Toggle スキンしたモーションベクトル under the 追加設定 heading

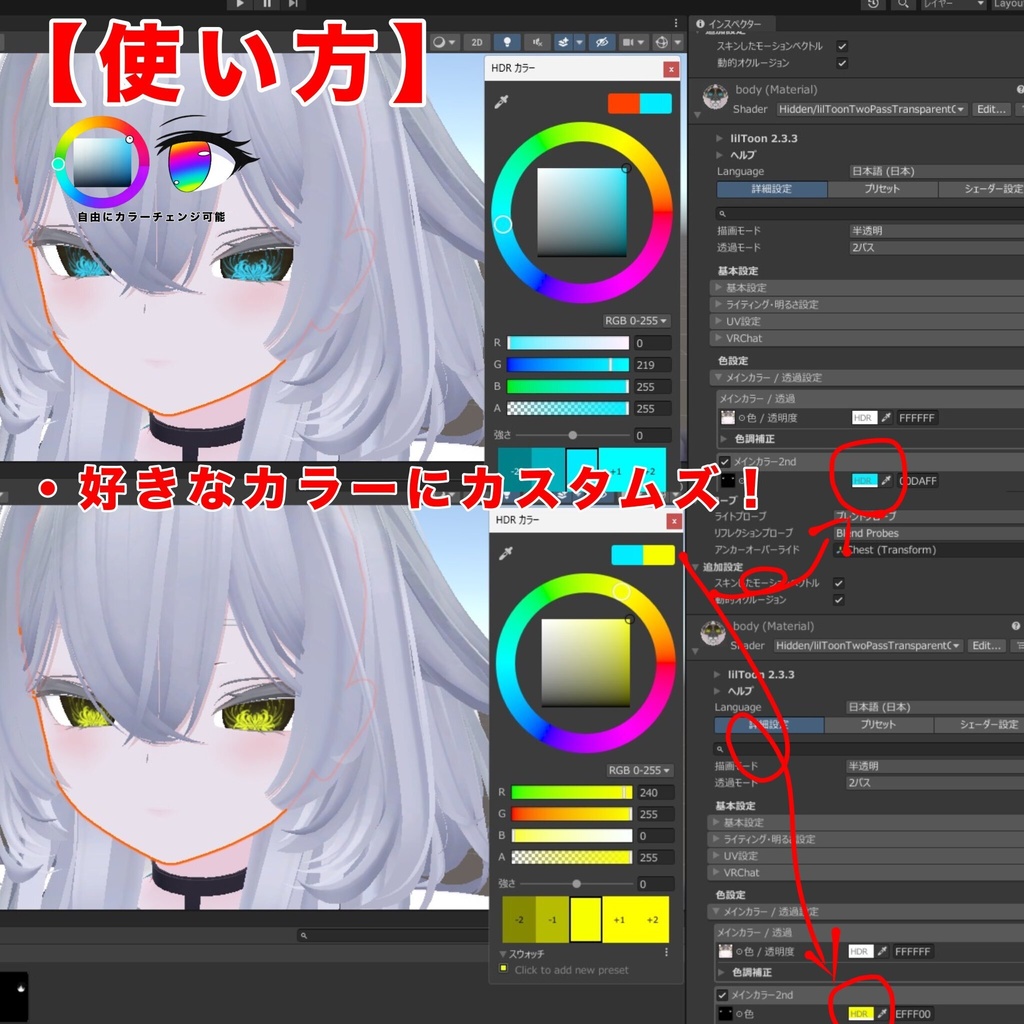[839, 583]
